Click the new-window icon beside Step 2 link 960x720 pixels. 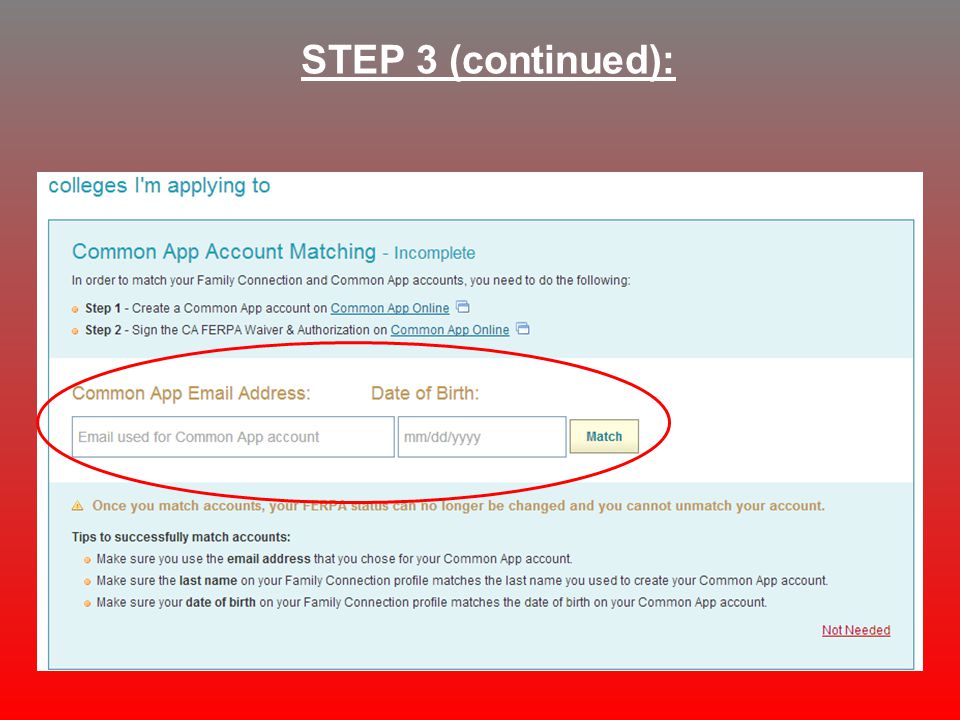pos(523,328)
